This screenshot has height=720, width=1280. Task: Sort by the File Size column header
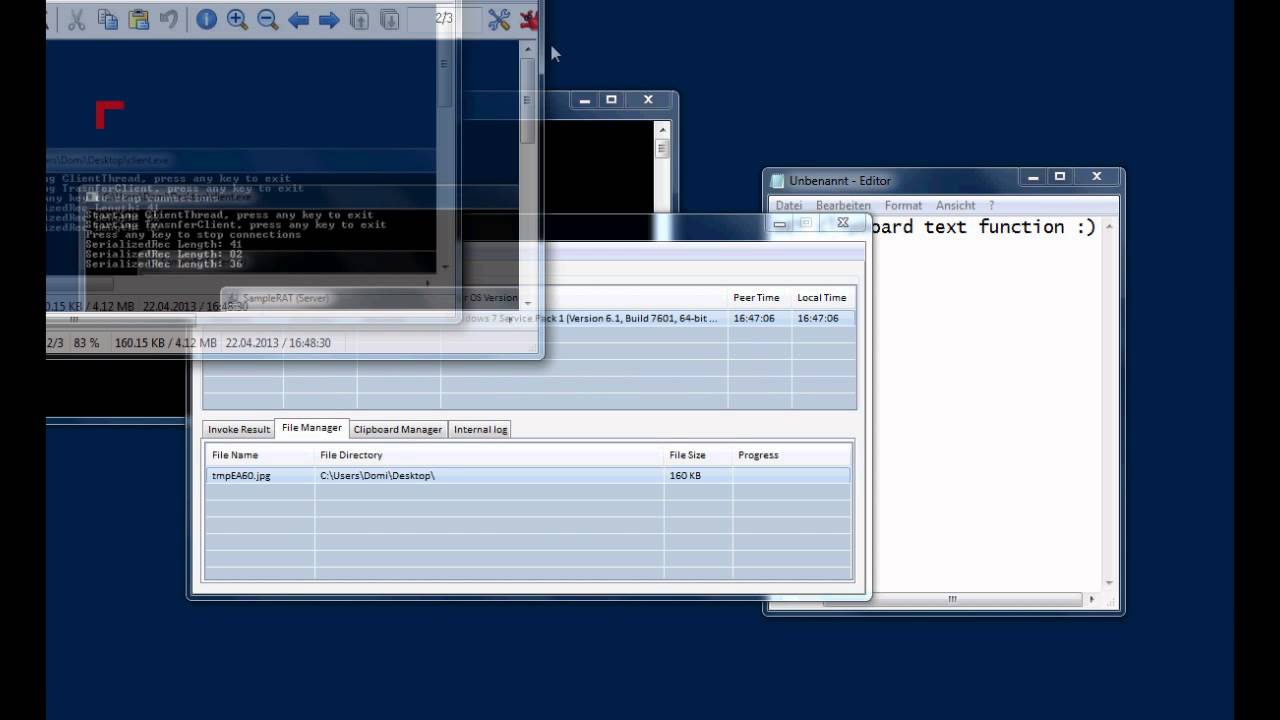pos(699,455)
